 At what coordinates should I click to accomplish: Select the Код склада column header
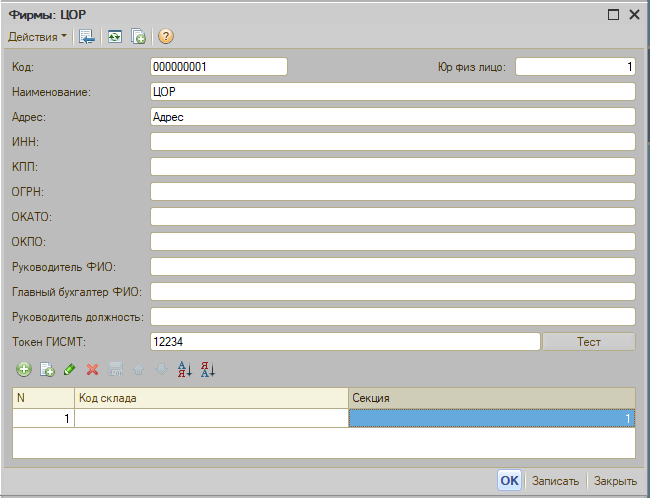click(x=210, y=398)
